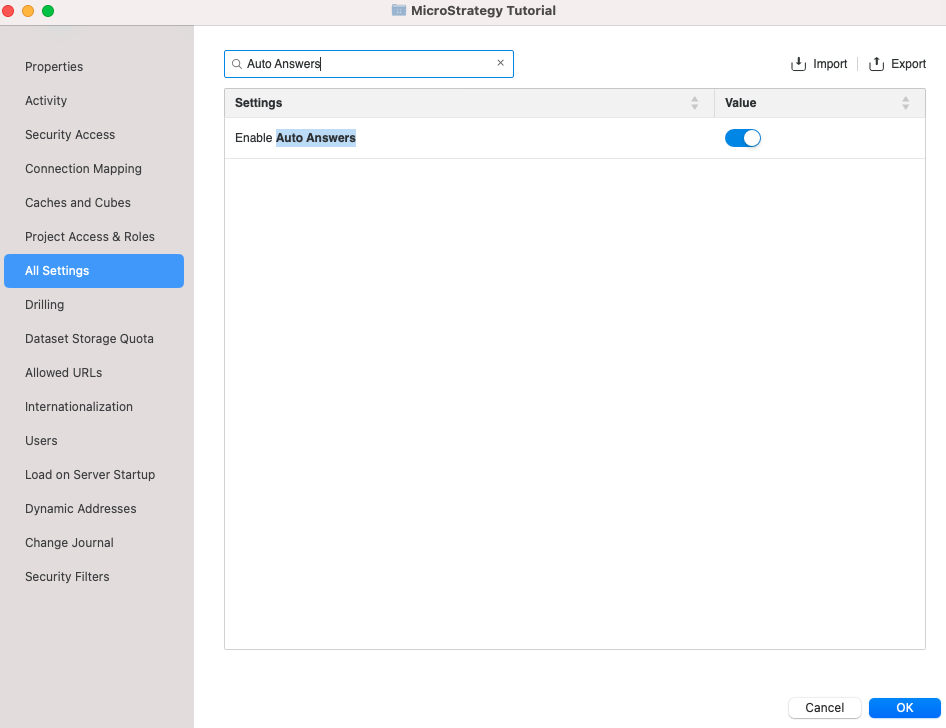The height and width of the screenshot is (728, 946).
Task: Open the Drilling section
Action: (44, 305)
